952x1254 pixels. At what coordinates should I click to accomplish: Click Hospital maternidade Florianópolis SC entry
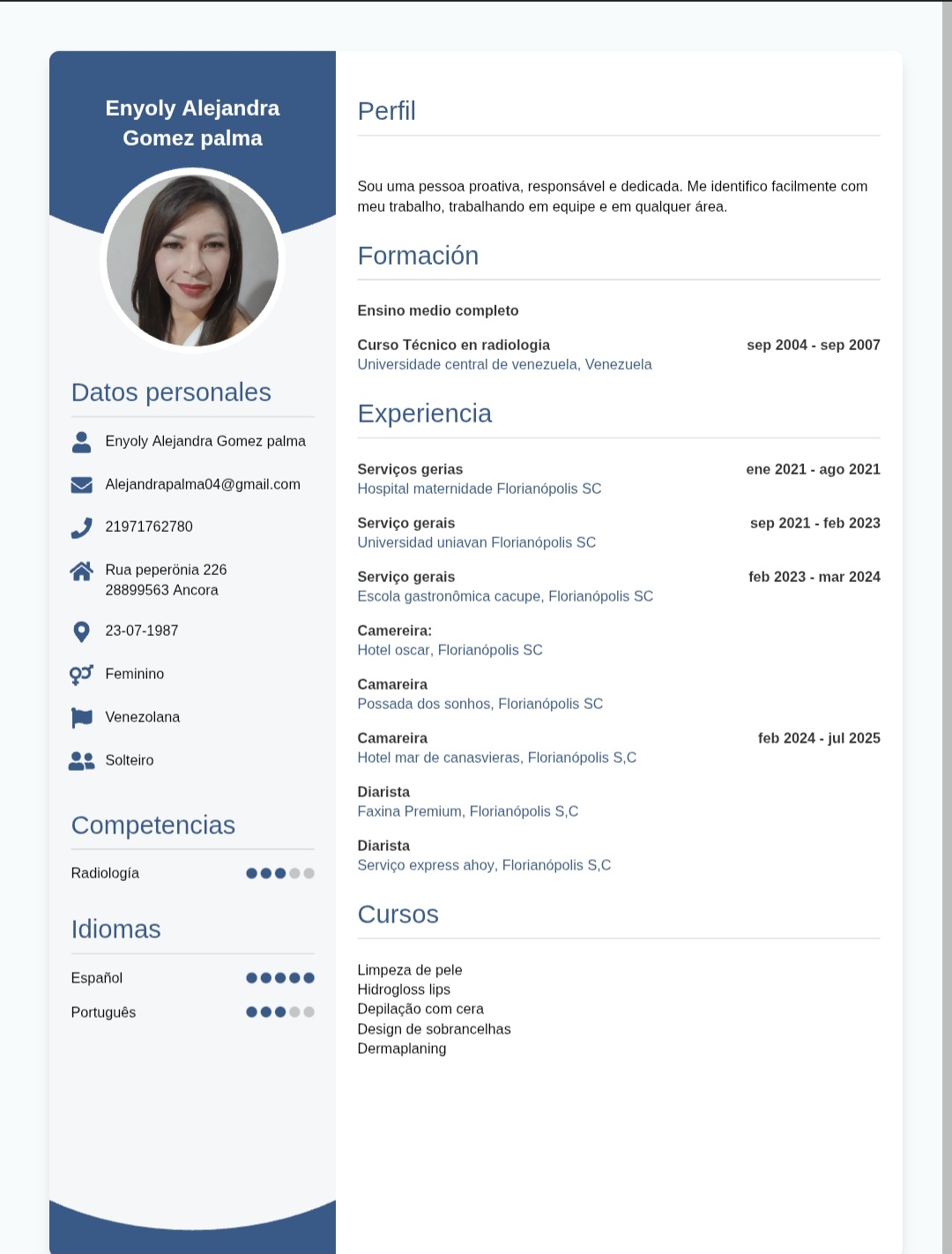coord(479,489)
